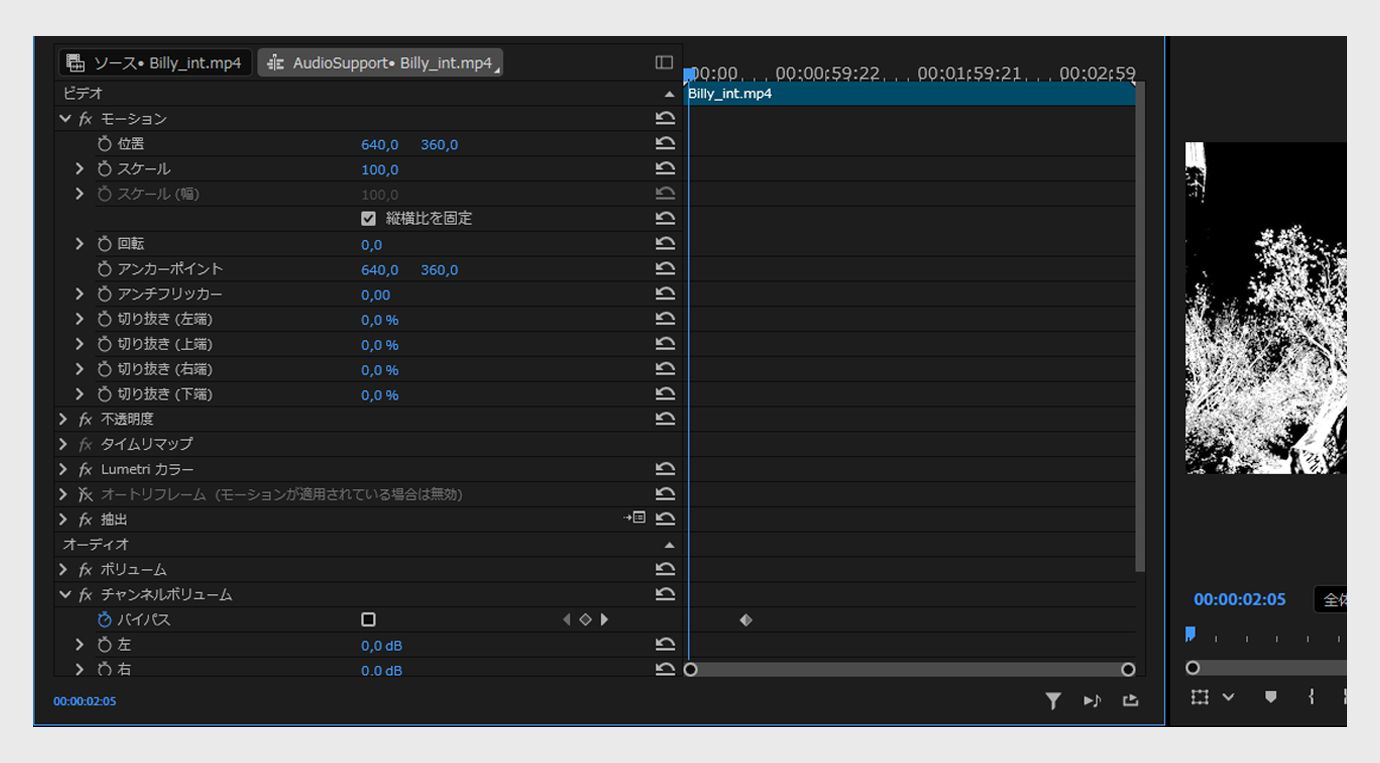The width and height of the screenshot is (1380, 763).
Task: Go to next バイパス keyframe
Action: click(604, 620)
